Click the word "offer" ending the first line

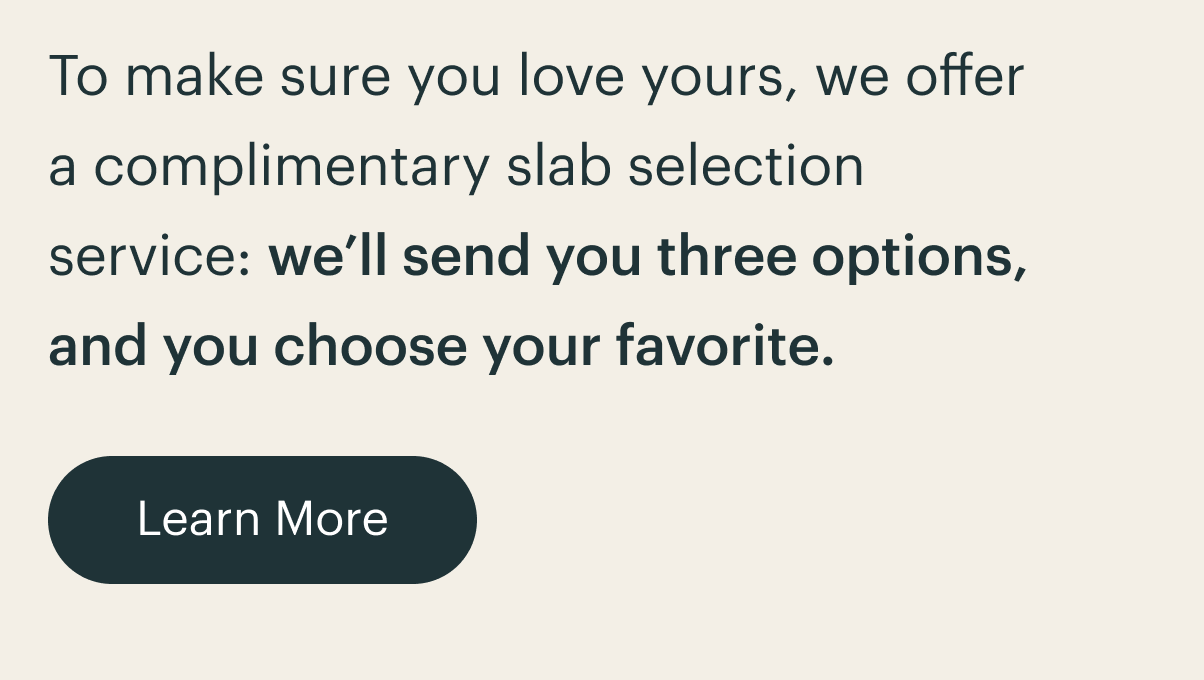coord(965,76)
